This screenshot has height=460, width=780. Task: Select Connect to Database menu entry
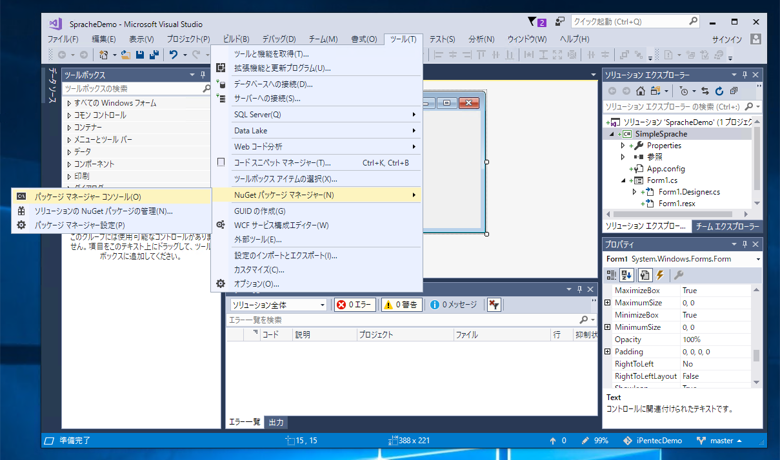point(317,84)
